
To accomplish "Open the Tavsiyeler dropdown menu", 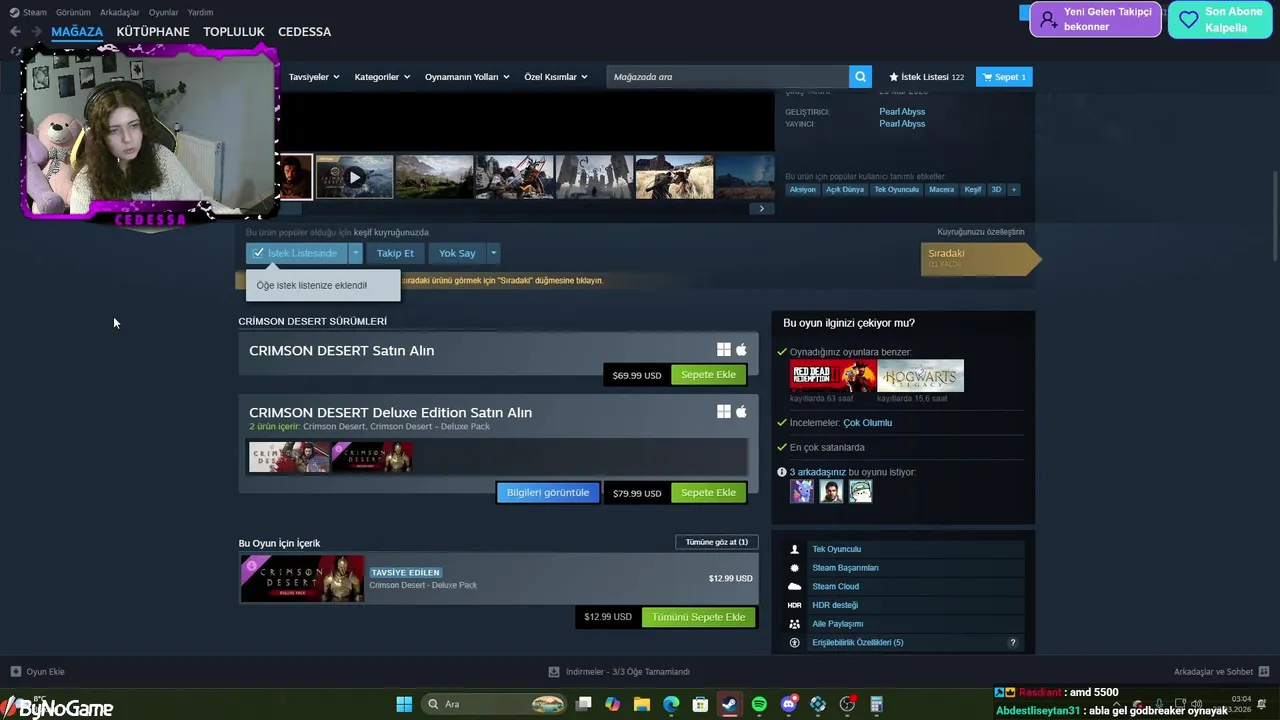I will point(314,77).
